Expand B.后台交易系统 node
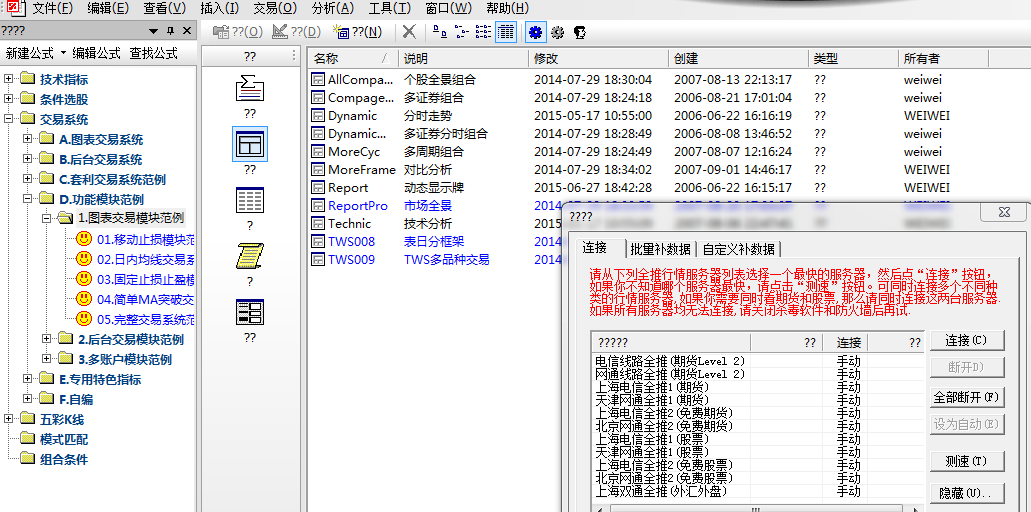This screenshot has width=1031, height=512. (x=27, y=159)
